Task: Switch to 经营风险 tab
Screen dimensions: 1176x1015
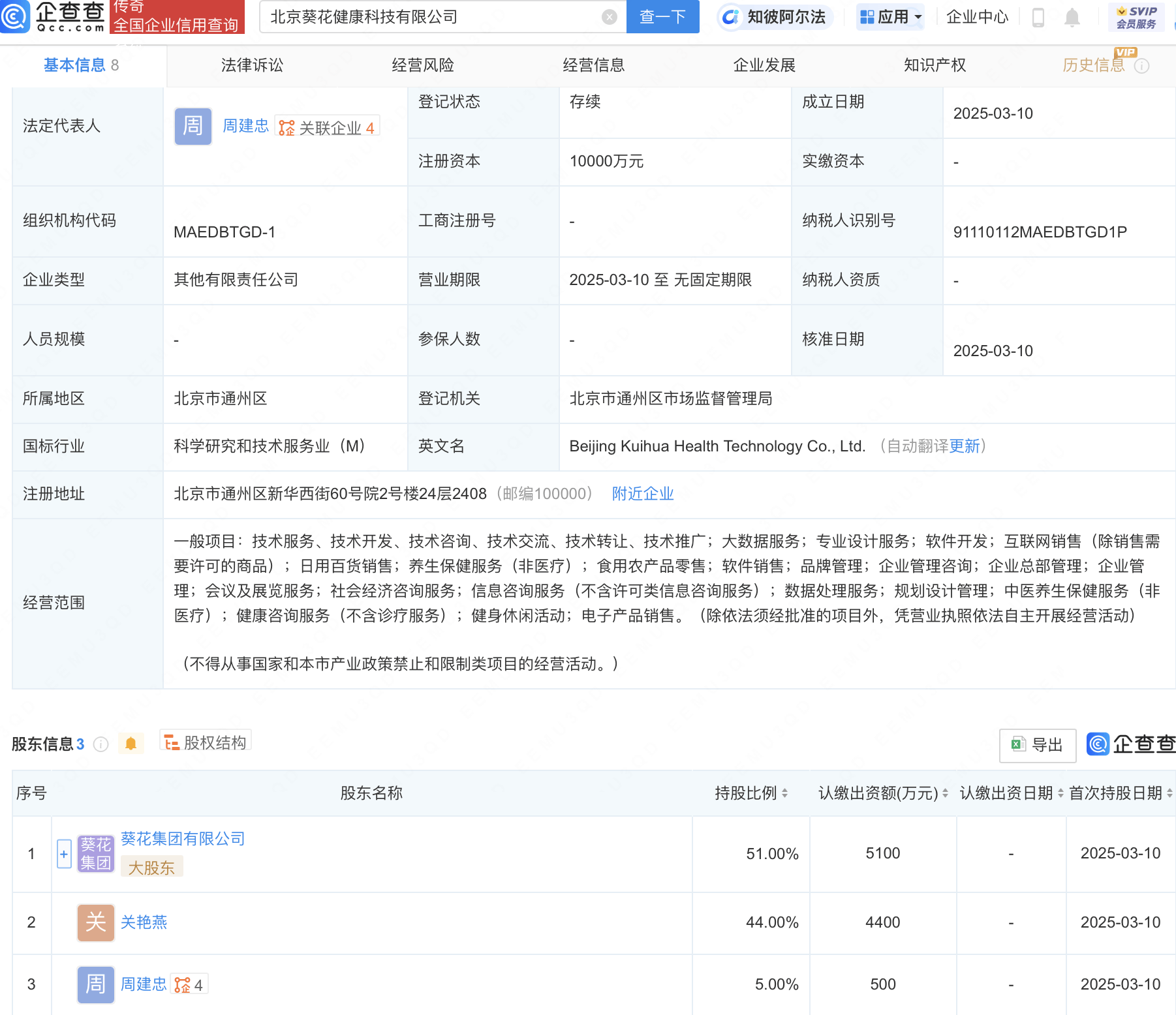Action: pyautogui.click(x=423, y=65)
